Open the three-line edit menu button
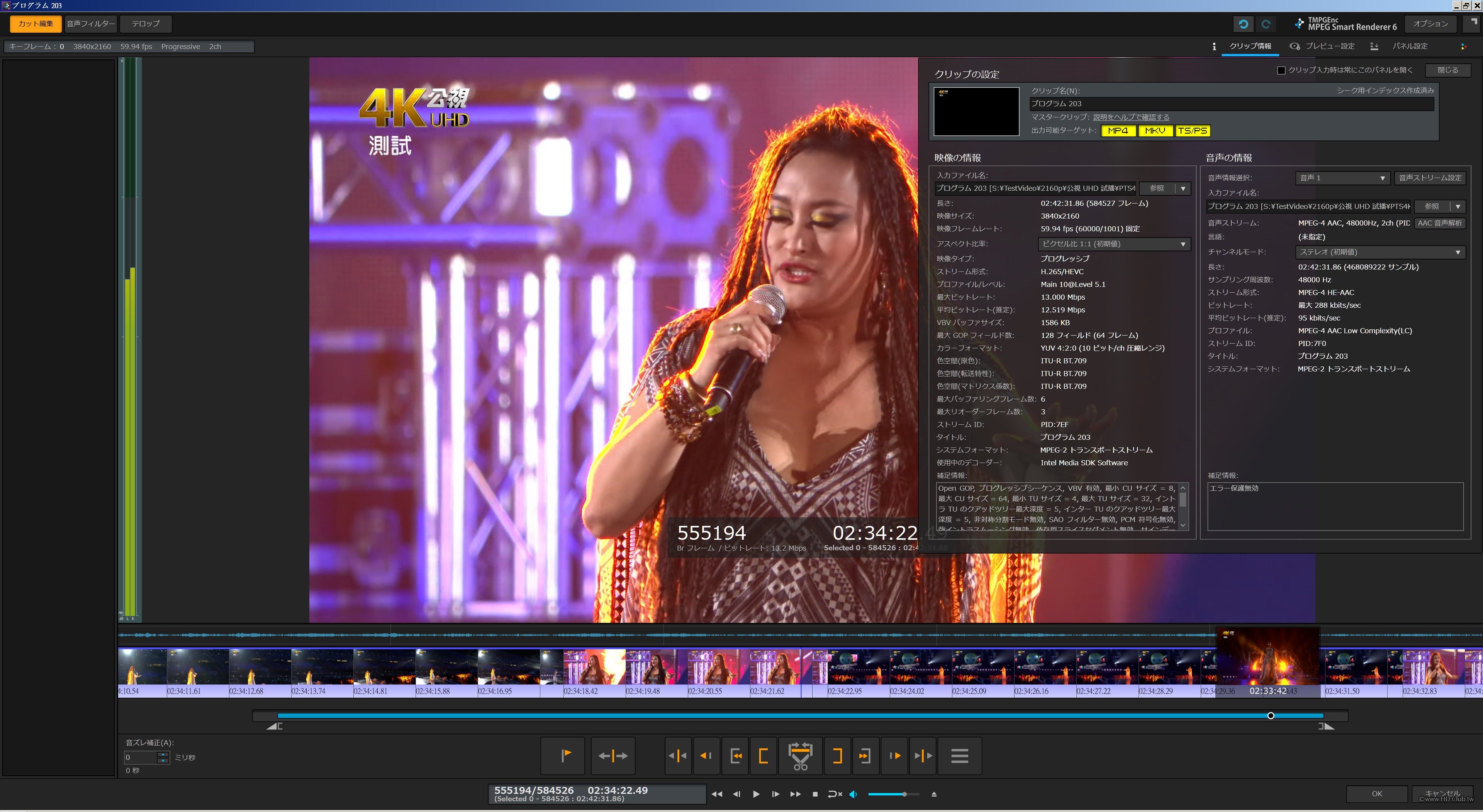The image size is (1483, 812). pyautogui.click(x=959, y=756)
